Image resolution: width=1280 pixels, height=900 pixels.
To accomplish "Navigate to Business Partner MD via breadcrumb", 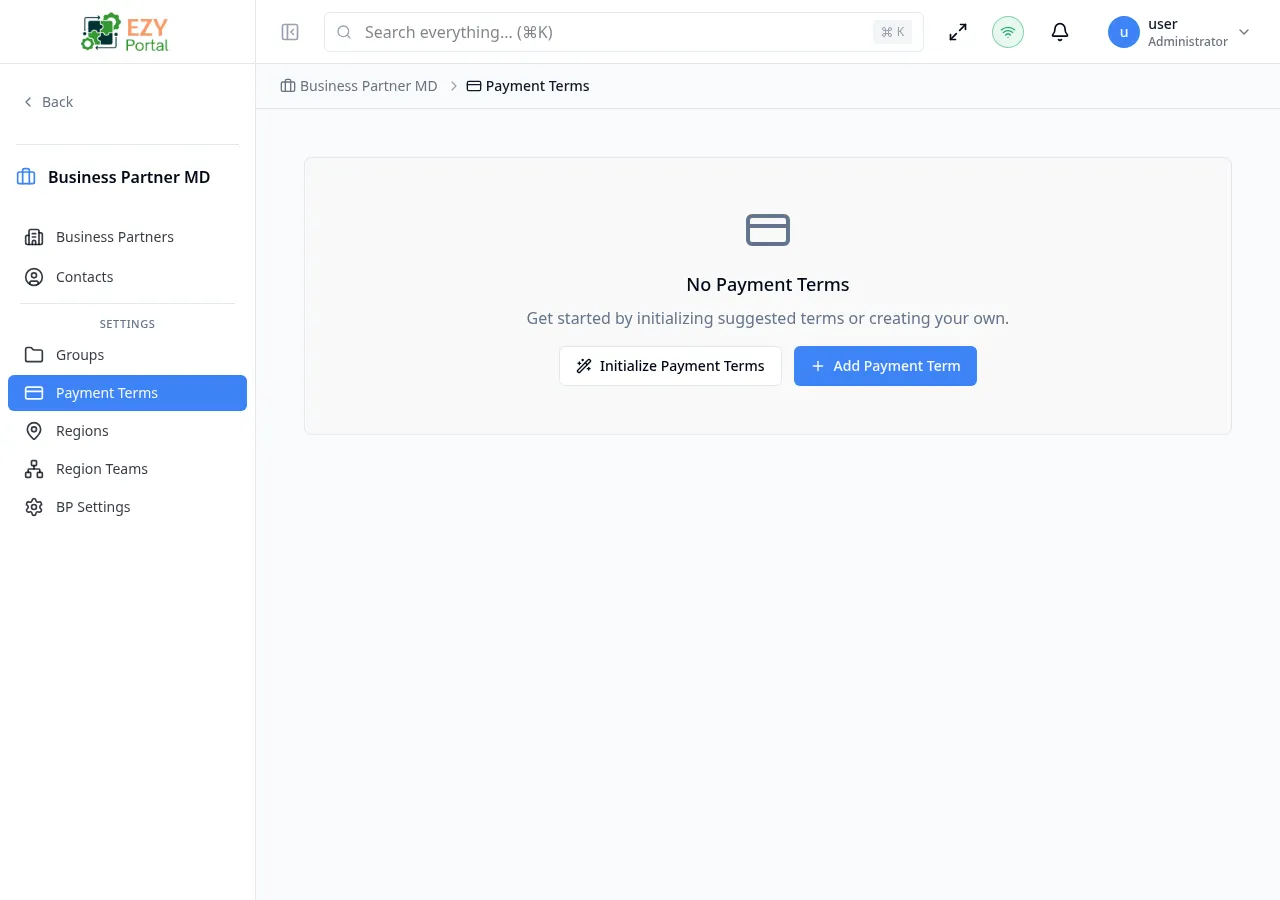I will pos(368,86).
